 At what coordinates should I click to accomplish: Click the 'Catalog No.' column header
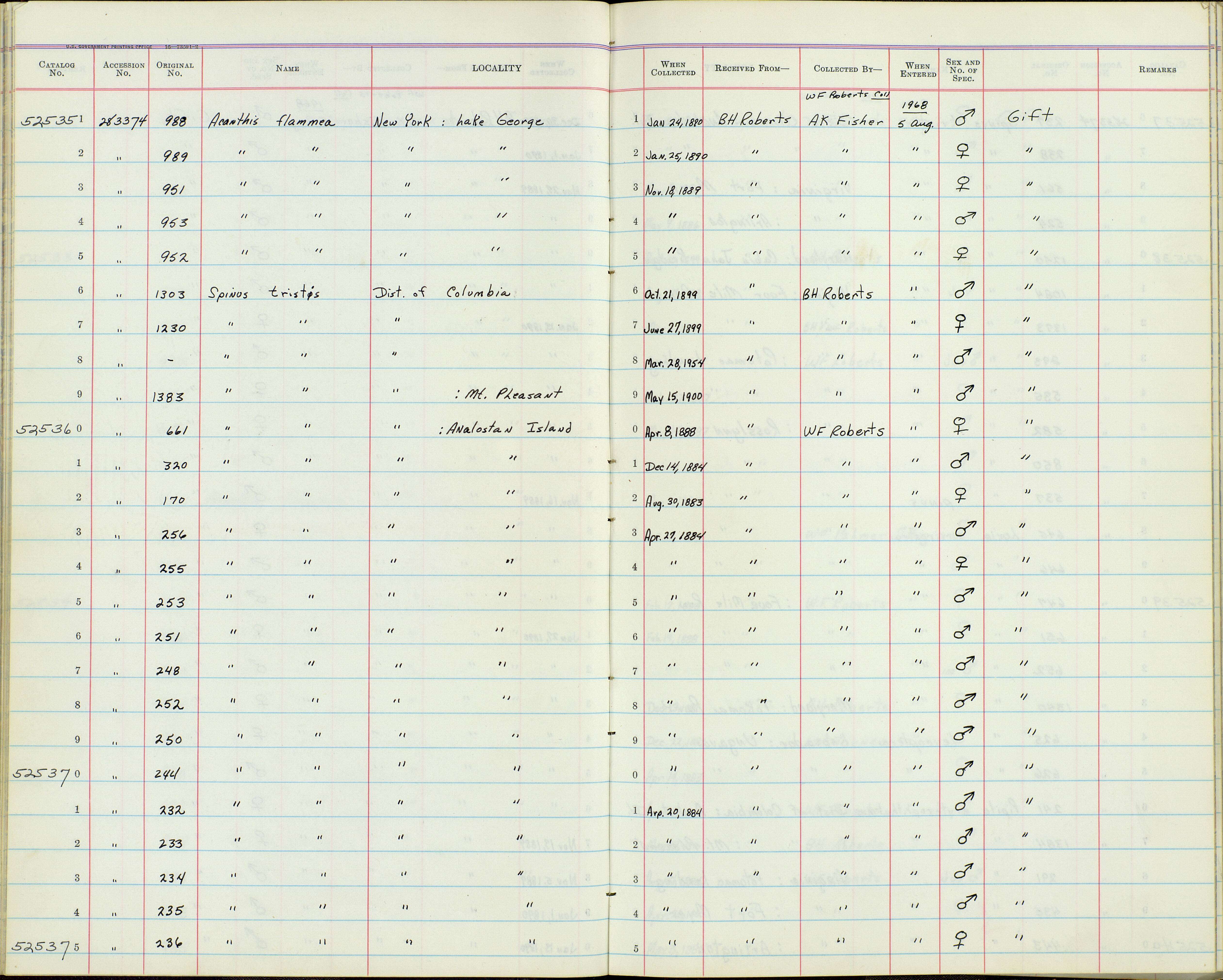(x=57, y=69)
